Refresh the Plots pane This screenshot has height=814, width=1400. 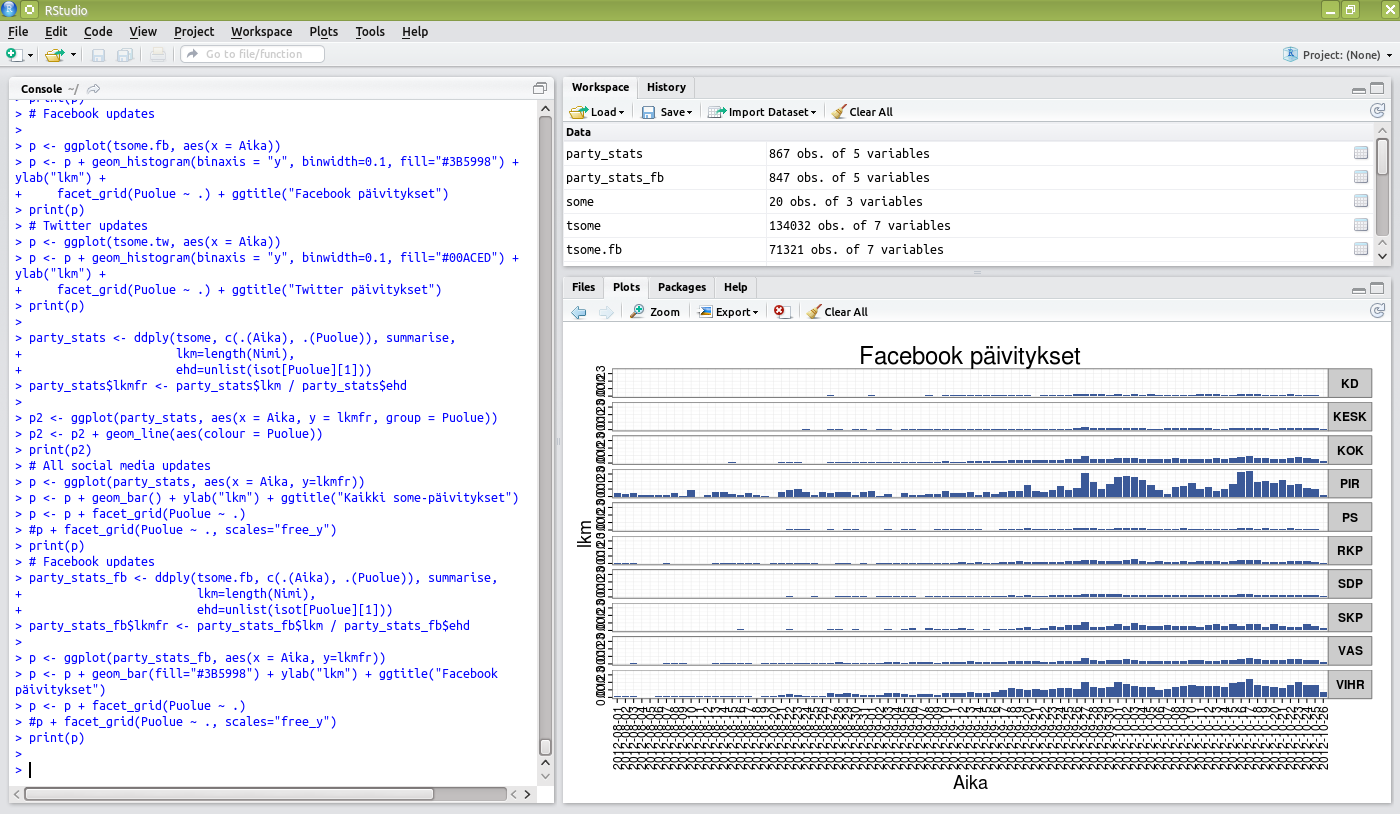[x=1377, y=311]
